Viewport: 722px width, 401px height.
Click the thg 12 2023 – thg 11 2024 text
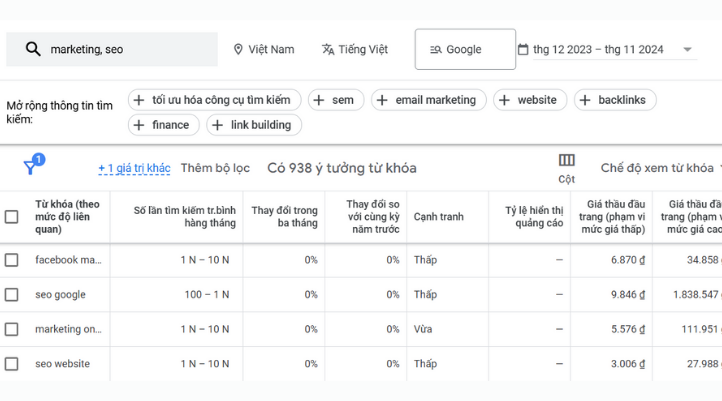[598, 49]
